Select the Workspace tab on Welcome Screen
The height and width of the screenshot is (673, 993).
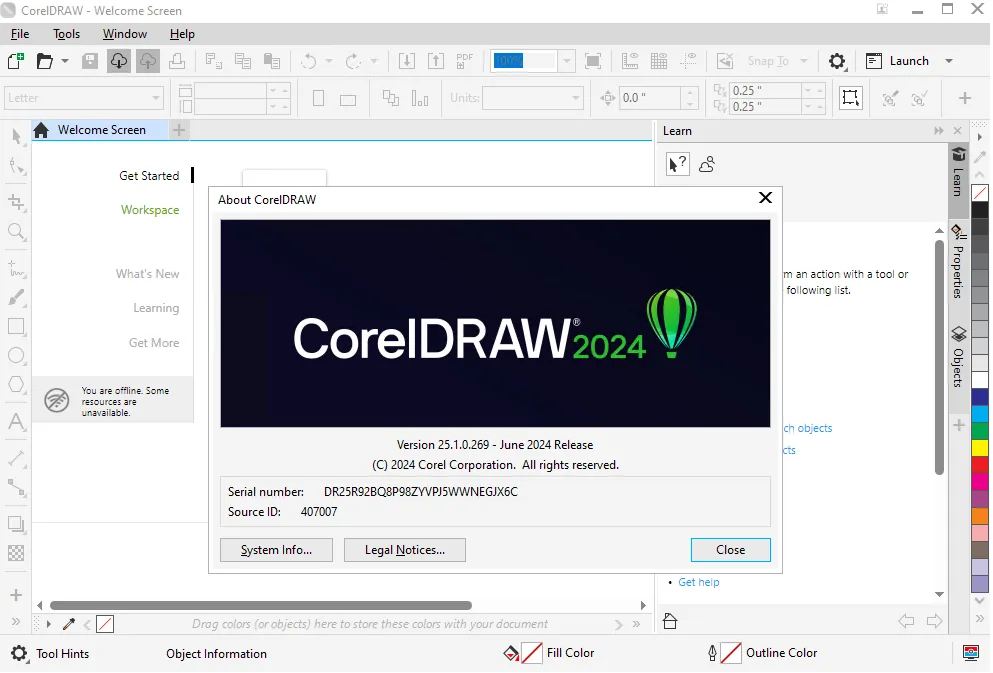pyautogui.click(x=150, y=210)
